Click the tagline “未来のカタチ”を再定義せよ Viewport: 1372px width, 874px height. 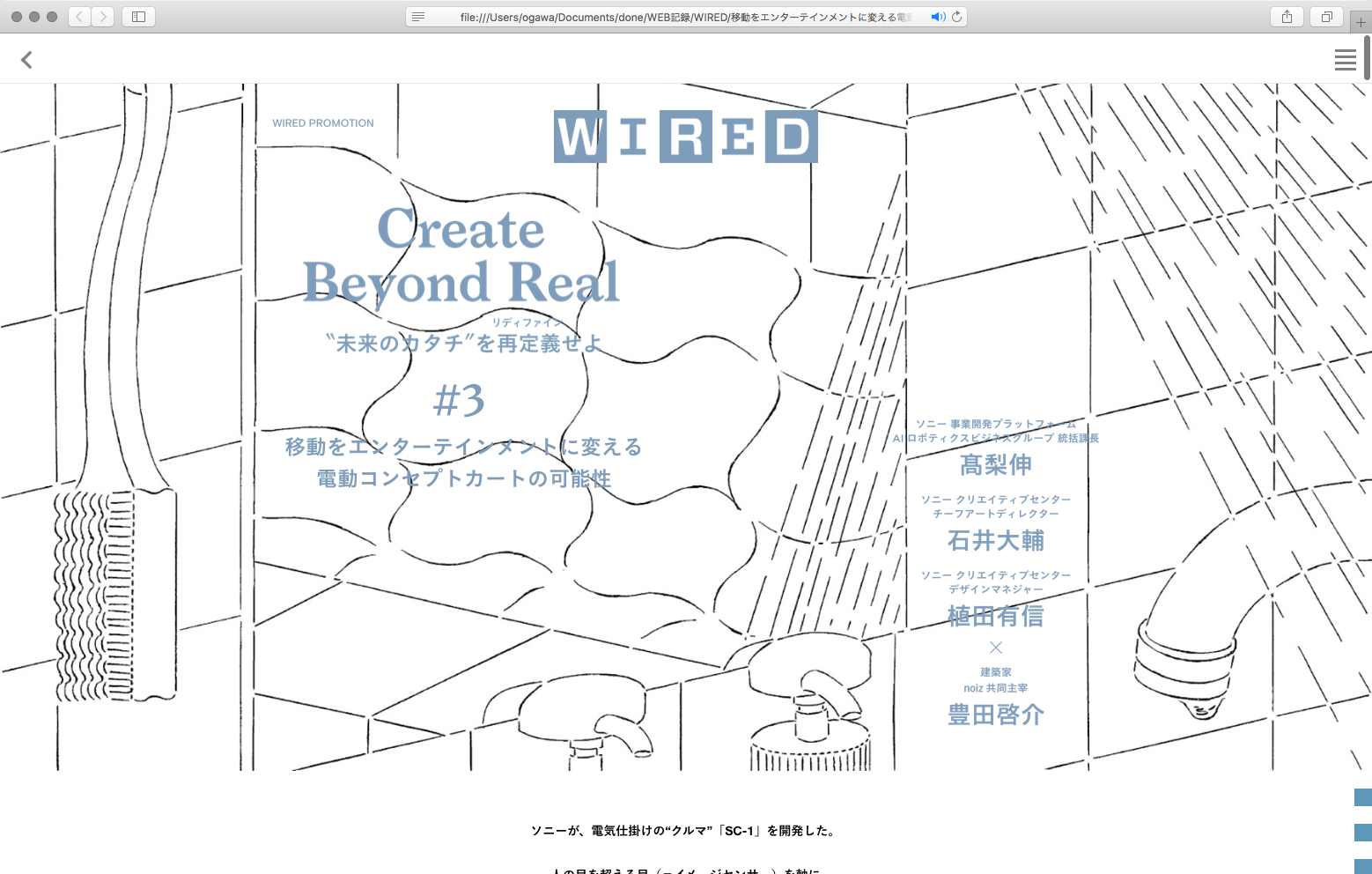[464, 343]
